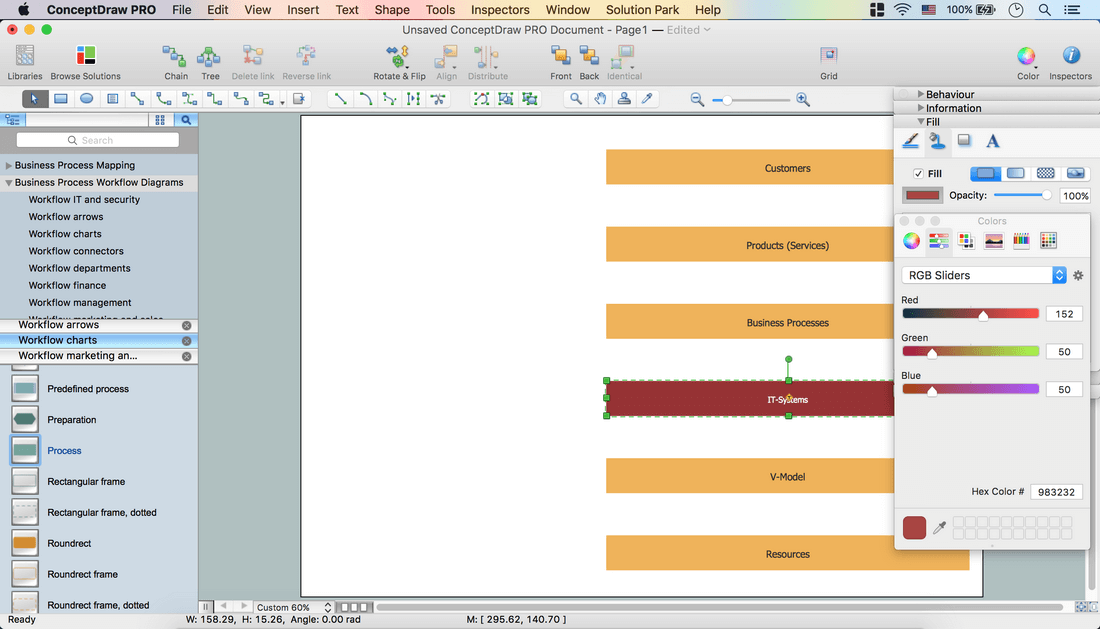Open the Libraries panel button
This screenshot has width=1100, height=629.
pos(25,62)
